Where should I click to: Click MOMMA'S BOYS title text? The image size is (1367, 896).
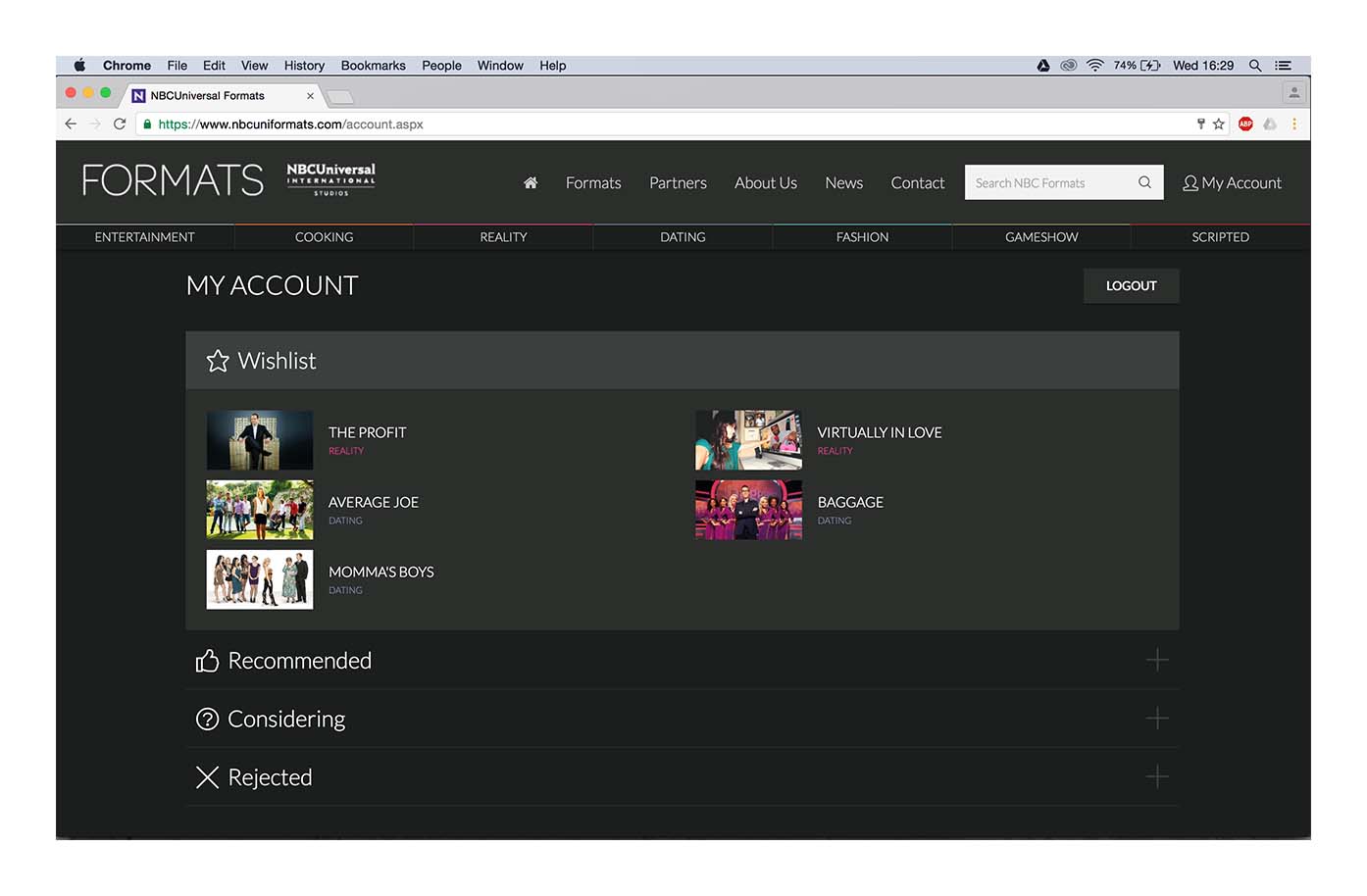[x=381, y=572]
